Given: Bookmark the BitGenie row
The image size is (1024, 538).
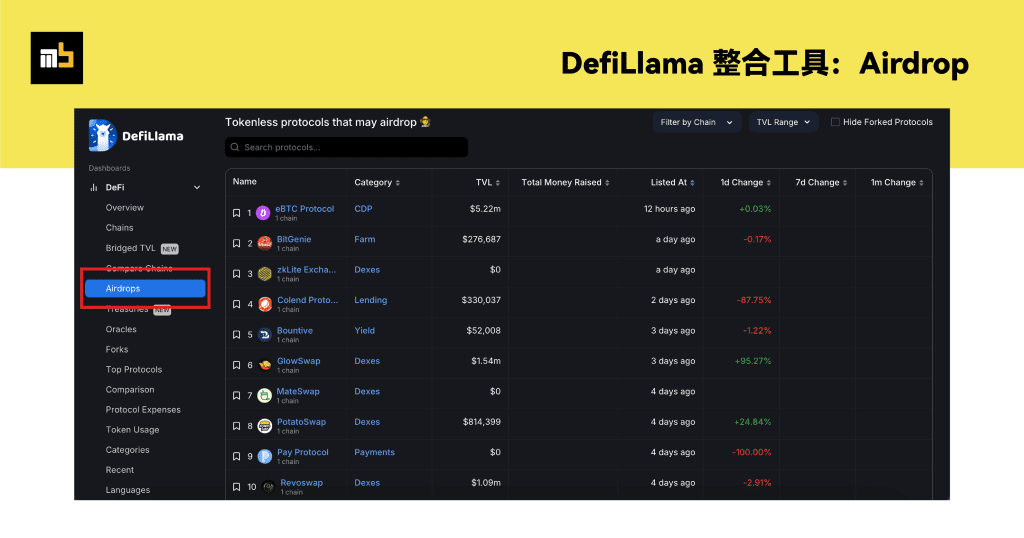Looking at the screenshot, I should [236, 244].
